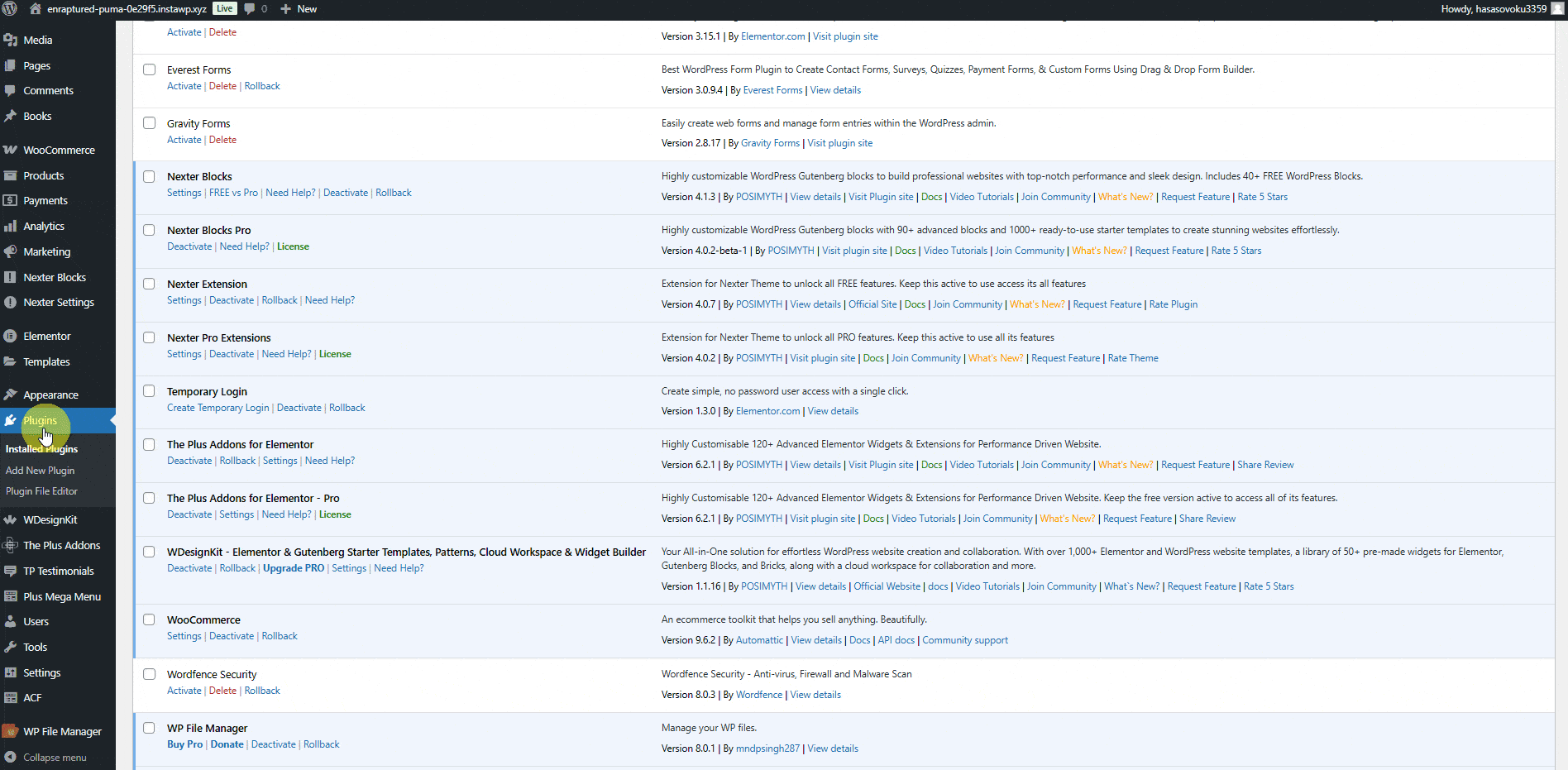Open the Tools wrench icon
Screen dimensions: 1568x770
click(x=10, y=647)
